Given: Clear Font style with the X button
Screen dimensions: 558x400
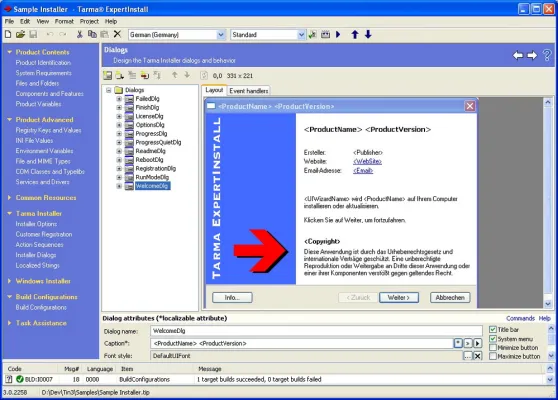Looking at the screenshot, I should 478,356.
